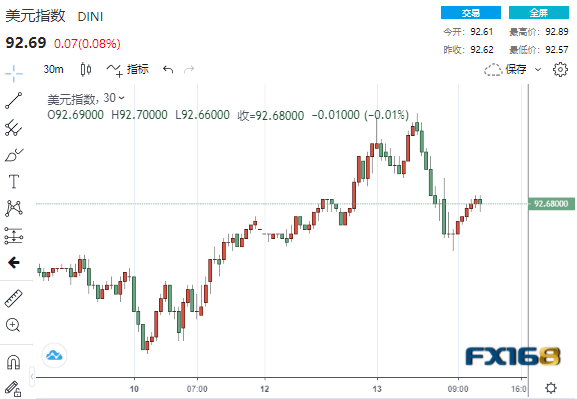Click the 全屏 fullscreen button
This screenshot has height=399, width=577.
(x=539, y=13)
